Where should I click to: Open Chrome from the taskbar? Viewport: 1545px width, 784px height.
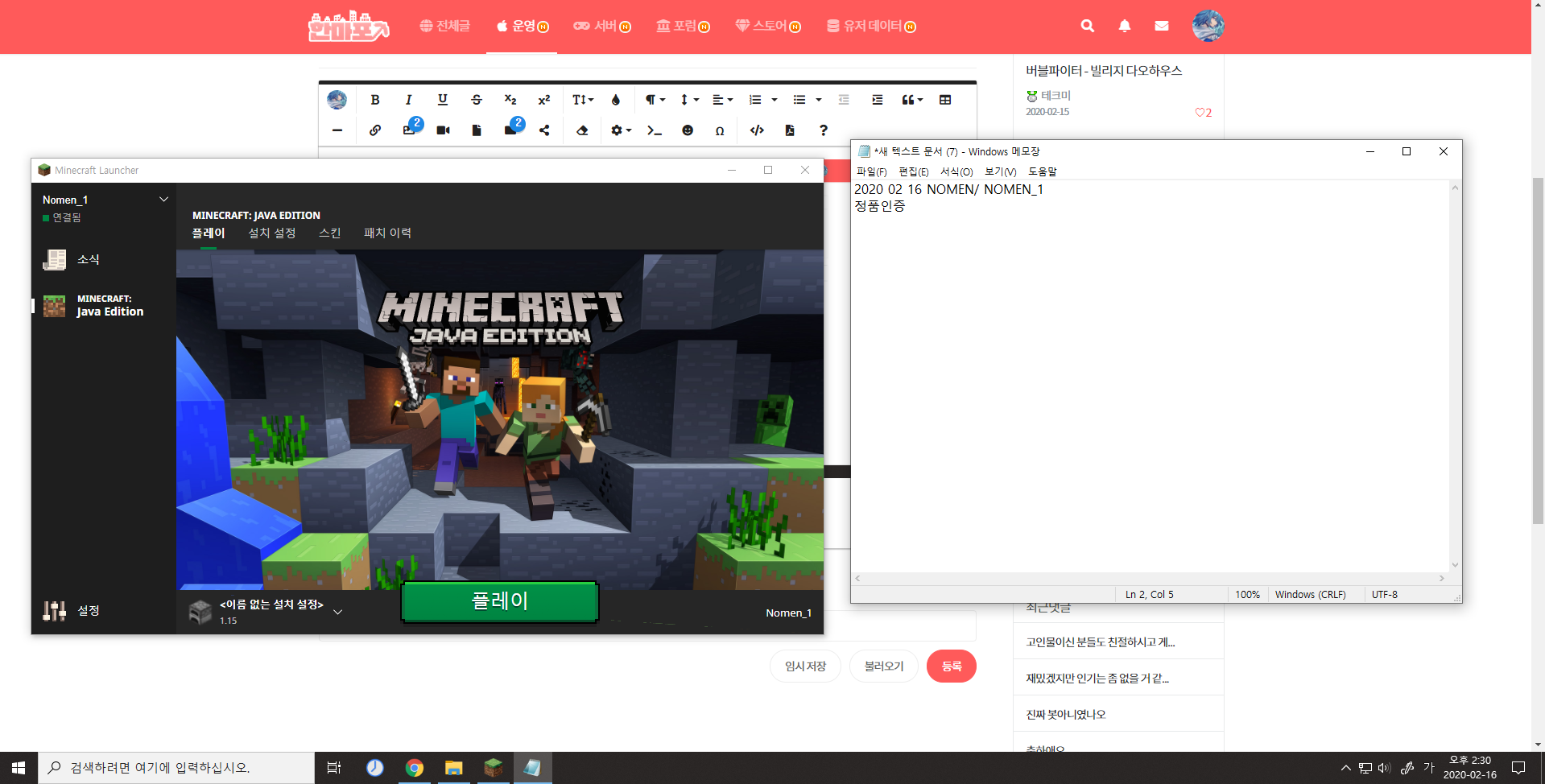pyautogui.click(x=414, y=768)
